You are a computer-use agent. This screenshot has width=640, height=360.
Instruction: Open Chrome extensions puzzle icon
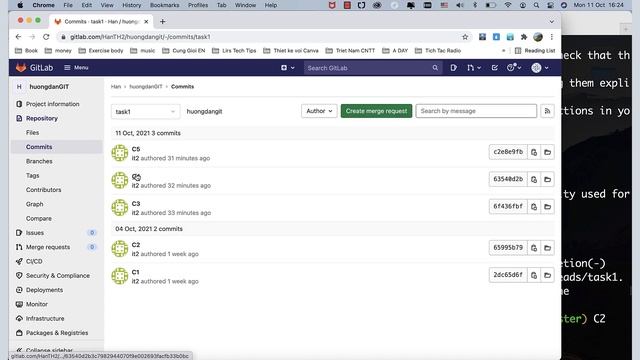(x=524, y=37)
